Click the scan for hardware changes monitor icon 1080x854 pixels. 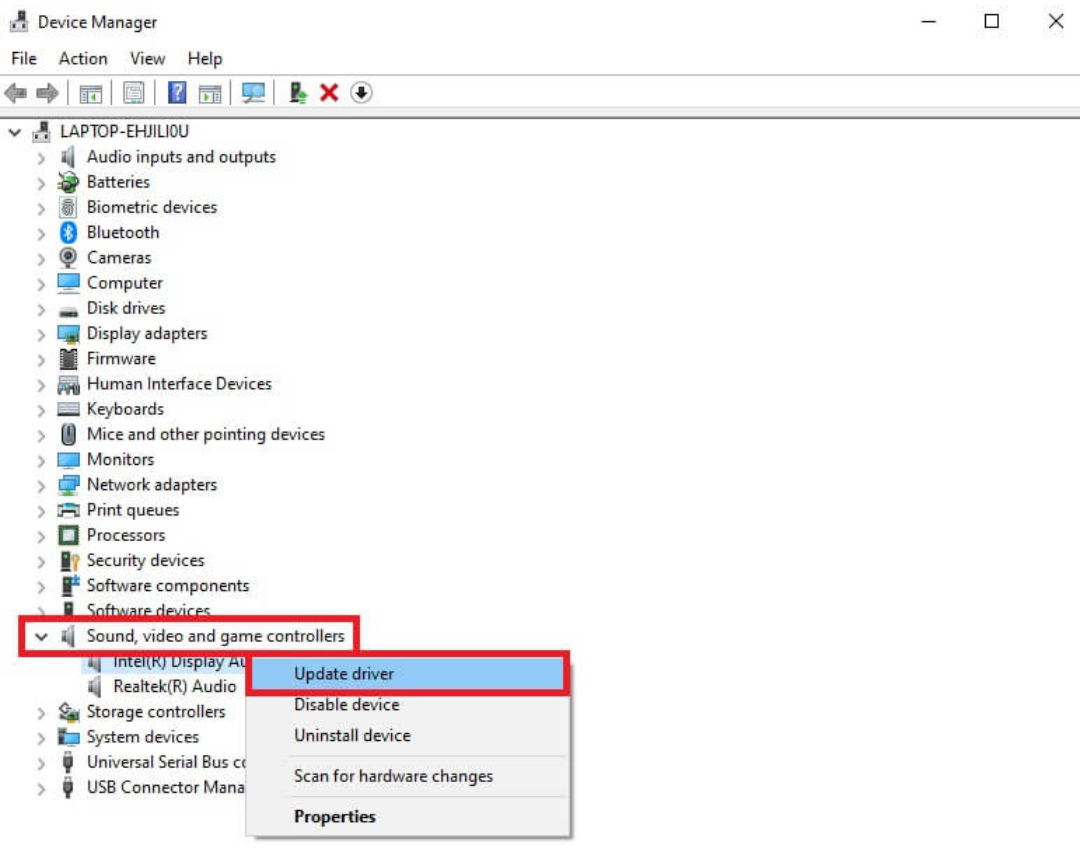click(x=254, y=93)
